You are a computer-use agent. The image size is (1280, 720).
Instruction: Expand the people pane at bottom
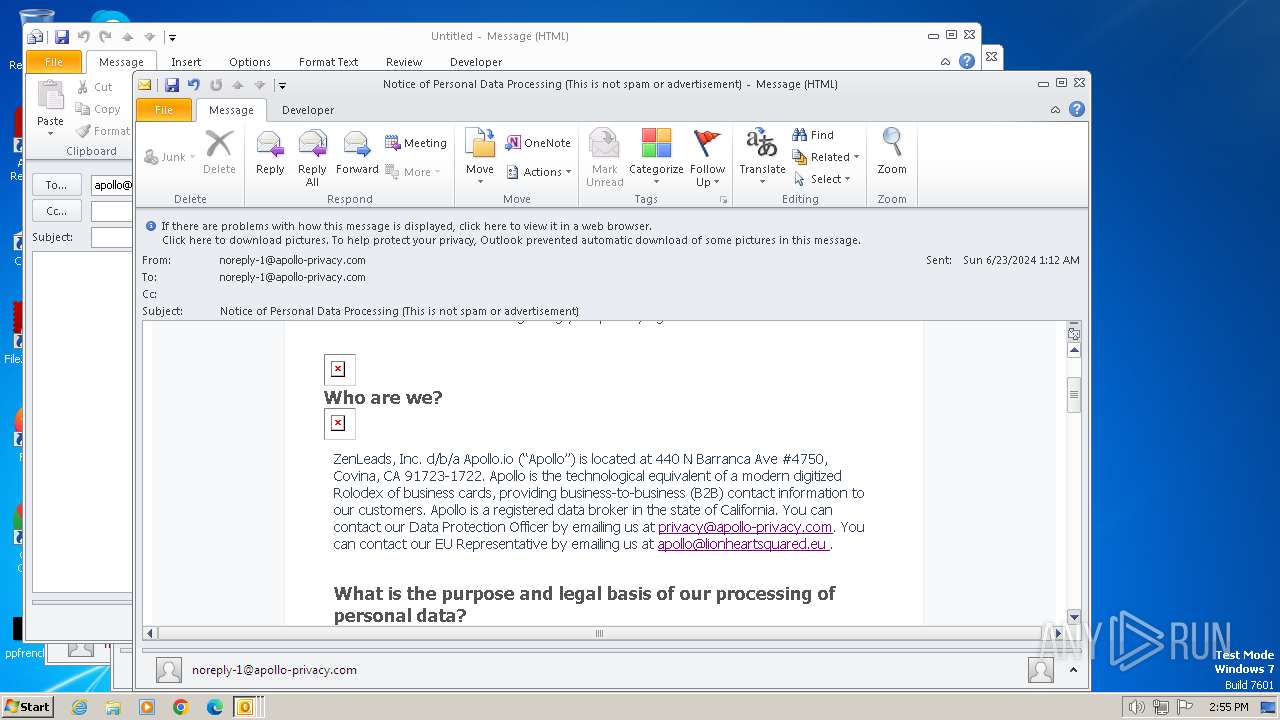coord(1072,670)
